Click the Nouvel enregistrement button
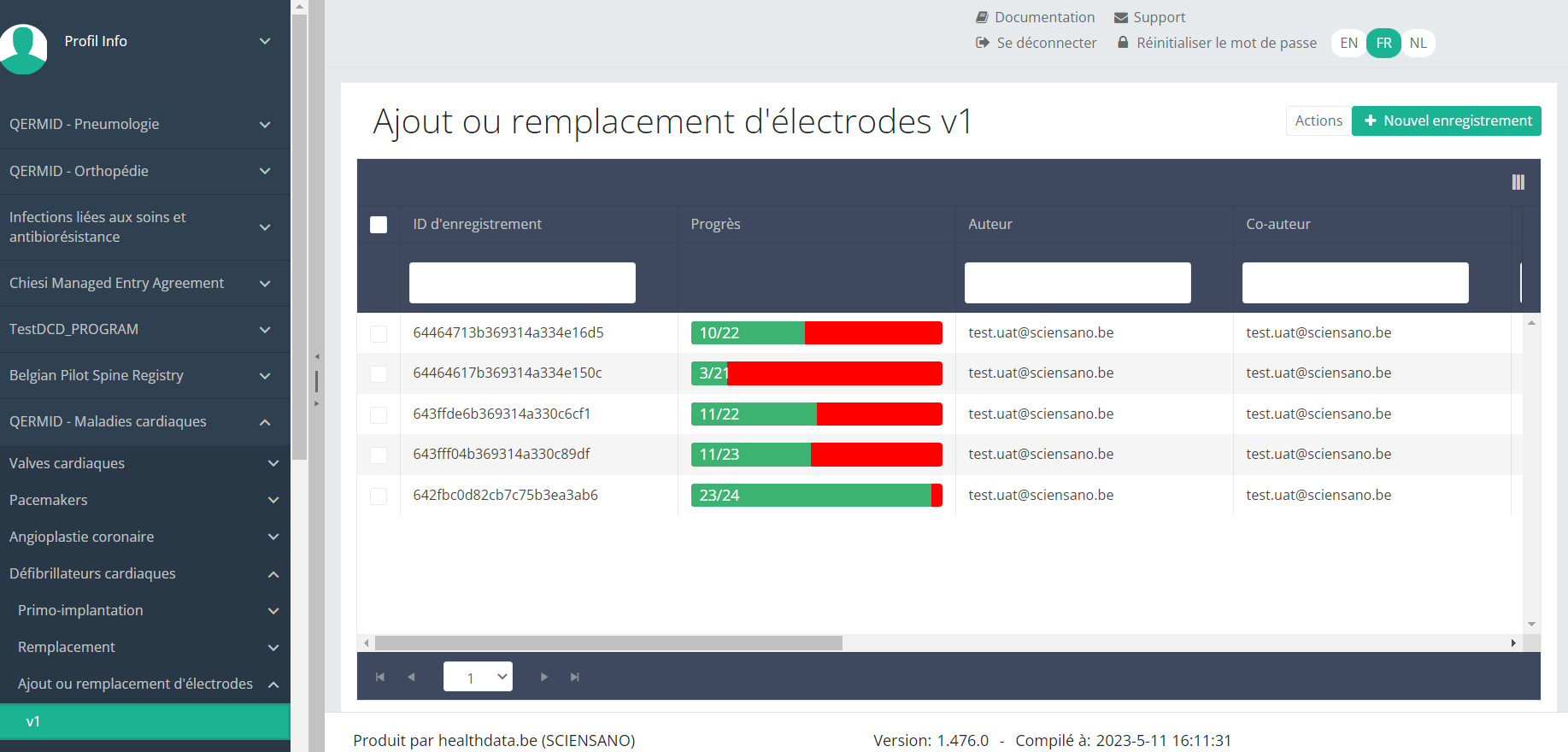This screenshot has height=752, width=1568. tap(1446, 120)
